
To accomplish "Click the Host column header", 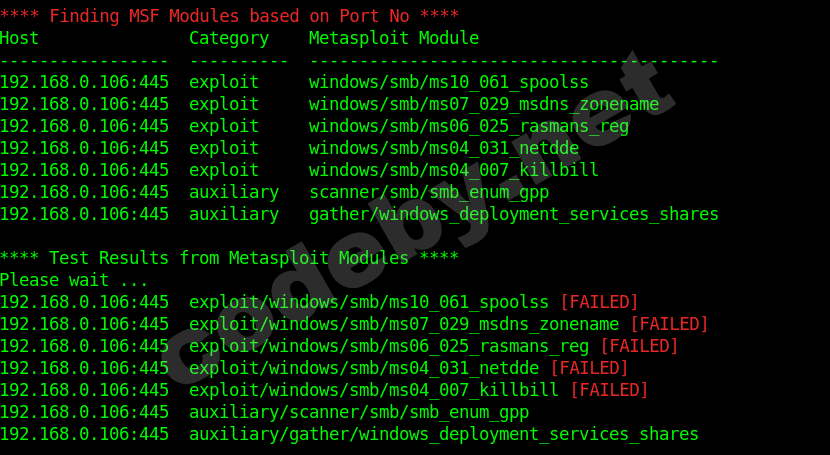I will point(20,38).
